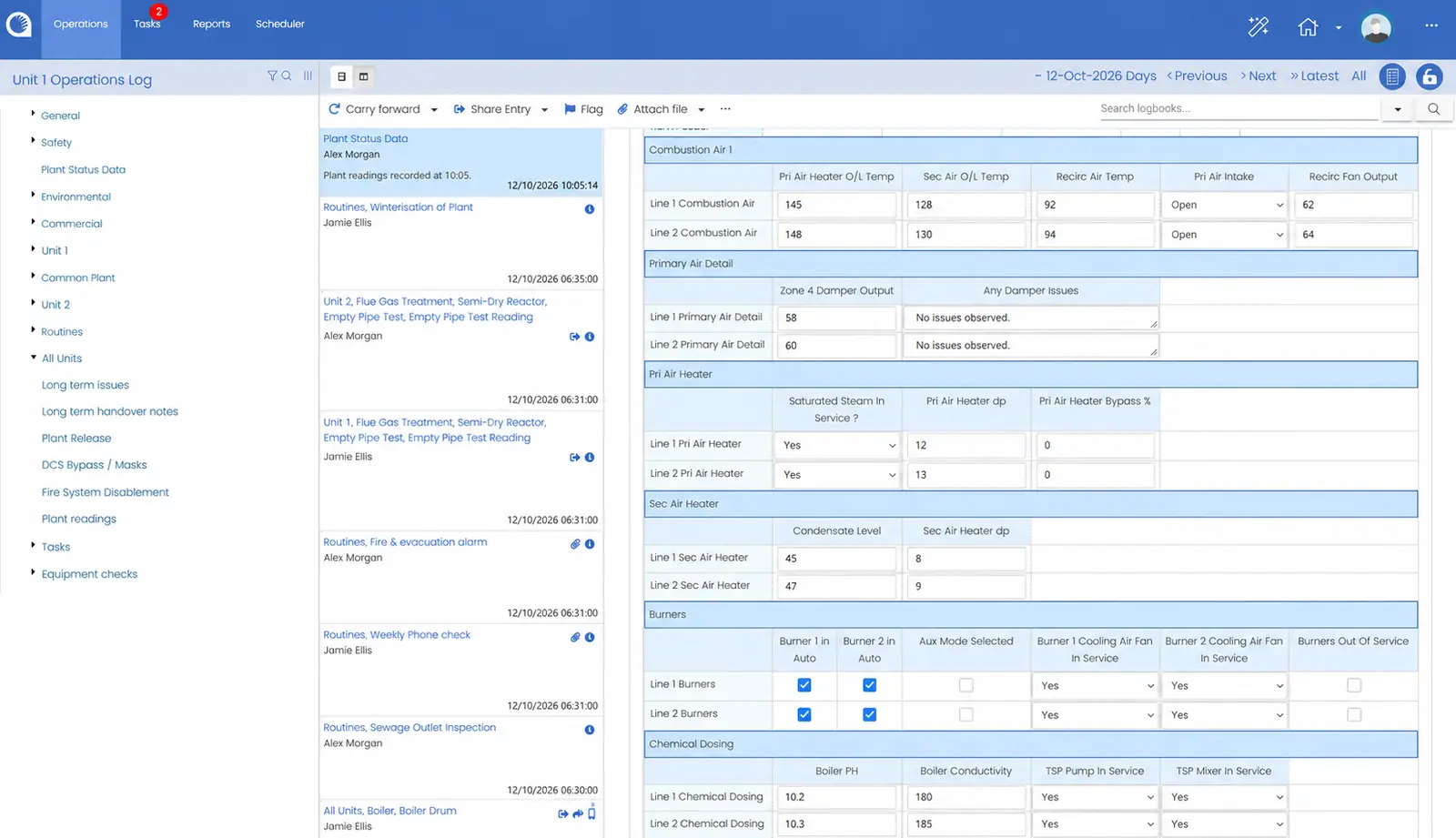This screenshot has width=1456, height=838.
Task: Click the Flag toolbar button
Action: (583, 109)
